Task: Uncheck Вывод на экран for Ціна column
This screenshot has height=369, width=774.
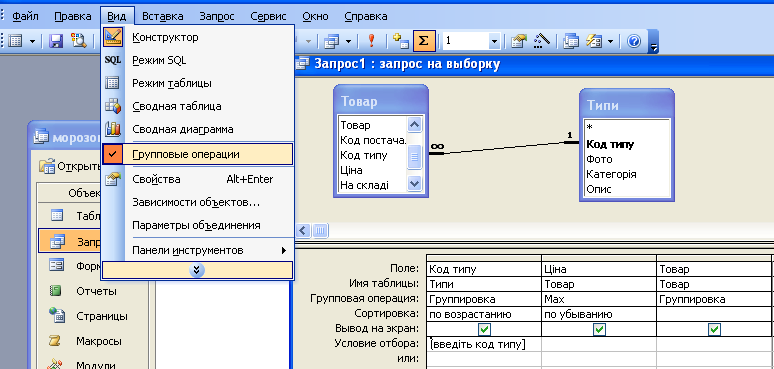Action: pyautogui.click(x=599, y=329)
